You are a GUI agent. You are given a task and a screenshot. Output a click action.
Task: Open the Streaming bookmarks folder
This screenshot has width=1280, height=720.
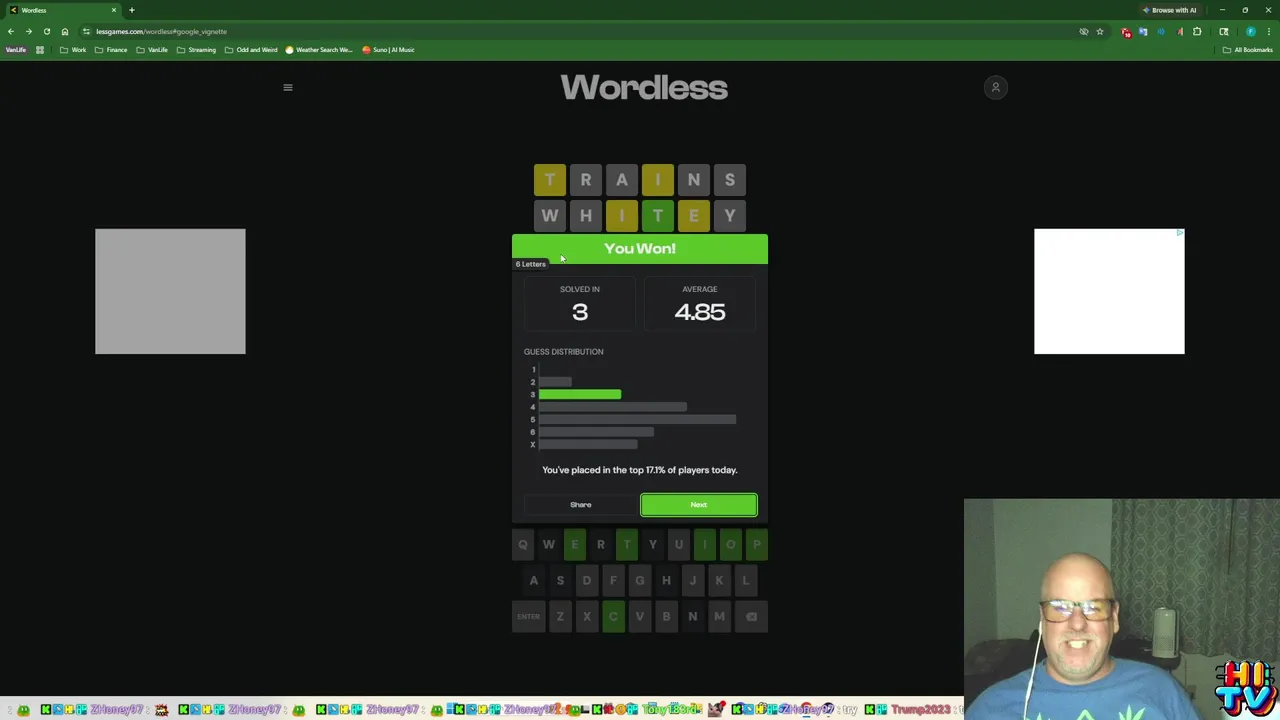coord(196,50)
